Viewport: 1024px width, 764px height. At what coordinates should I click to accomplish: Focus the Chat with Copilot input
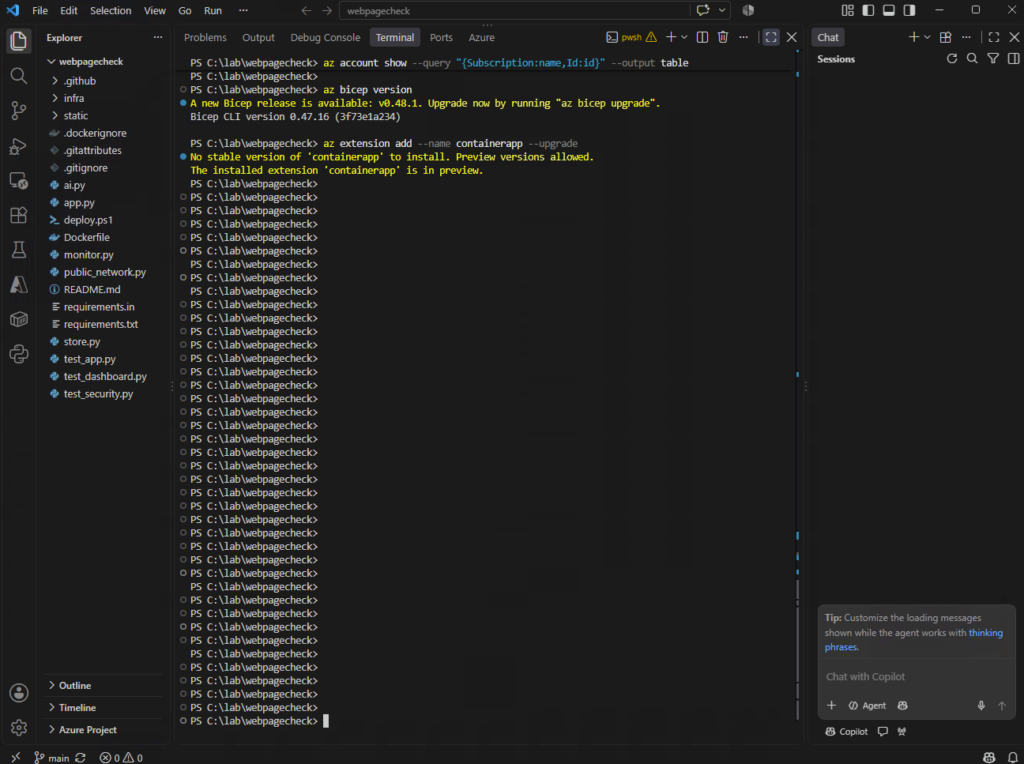pyautogui.click(x=916, y=676)
